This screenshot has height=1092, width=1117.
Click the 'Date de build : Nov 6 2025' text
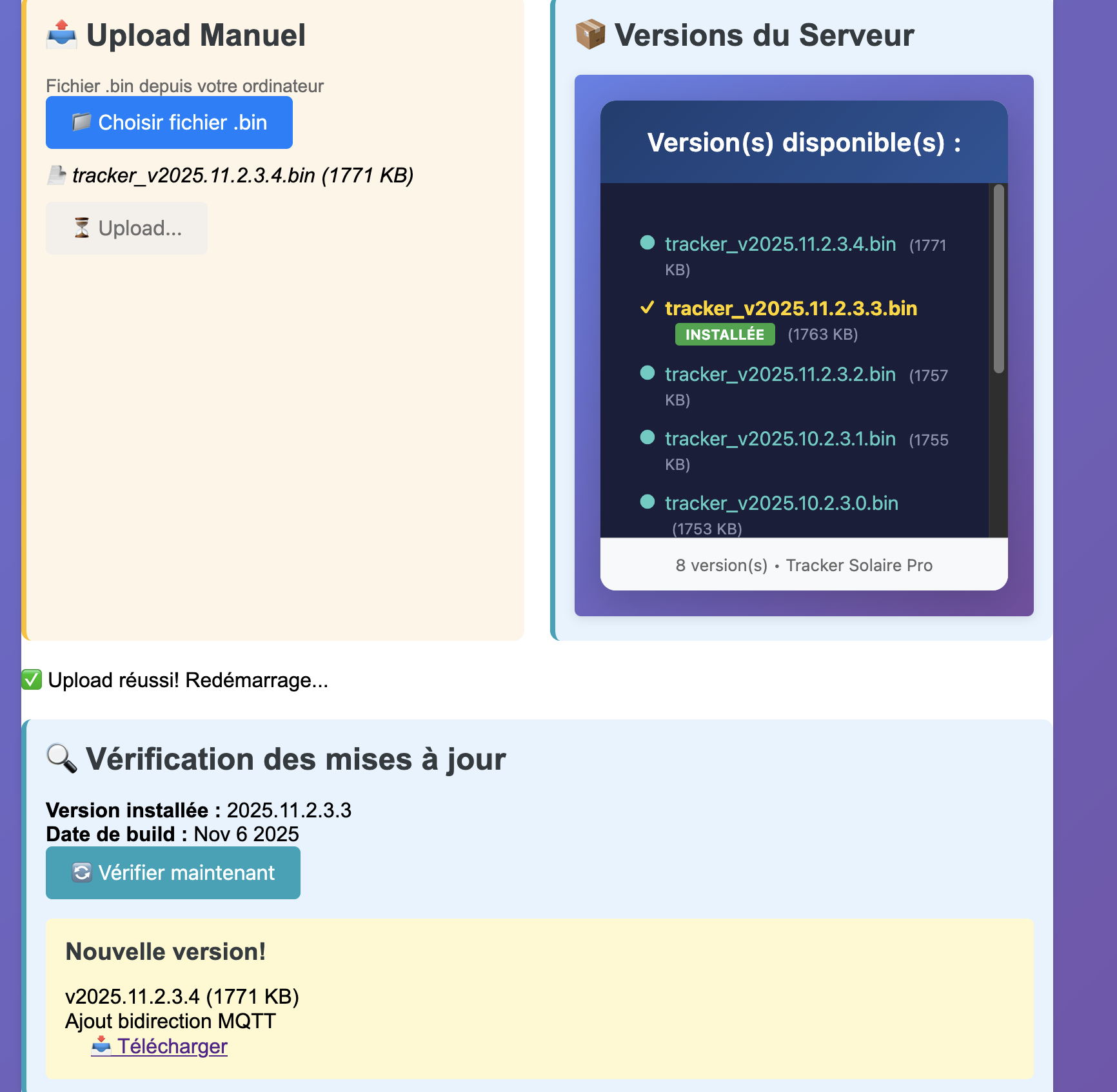173,834
